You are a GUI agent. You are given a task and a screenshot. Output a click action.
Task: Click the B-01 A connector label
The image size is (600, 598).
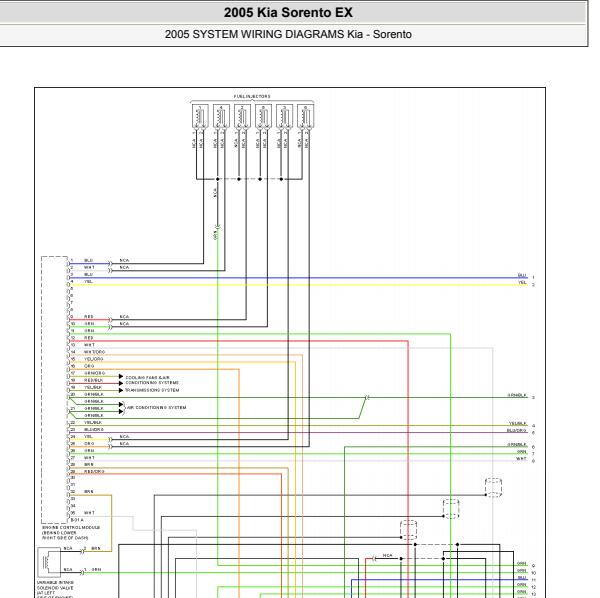click(x=77, y=520)
